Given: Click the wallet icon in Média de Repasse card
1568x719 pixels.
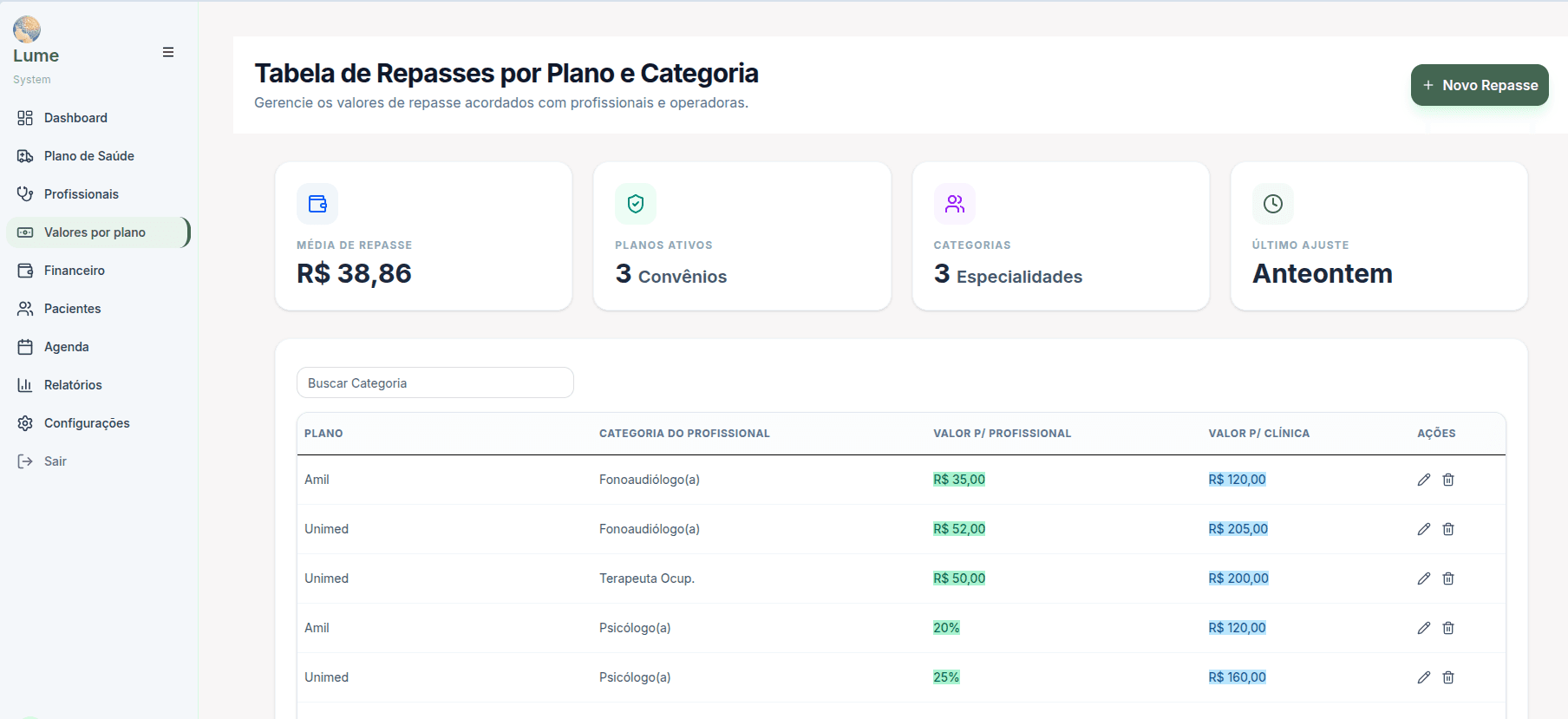Looking at the screenshot, I should [x=317, y=204].
